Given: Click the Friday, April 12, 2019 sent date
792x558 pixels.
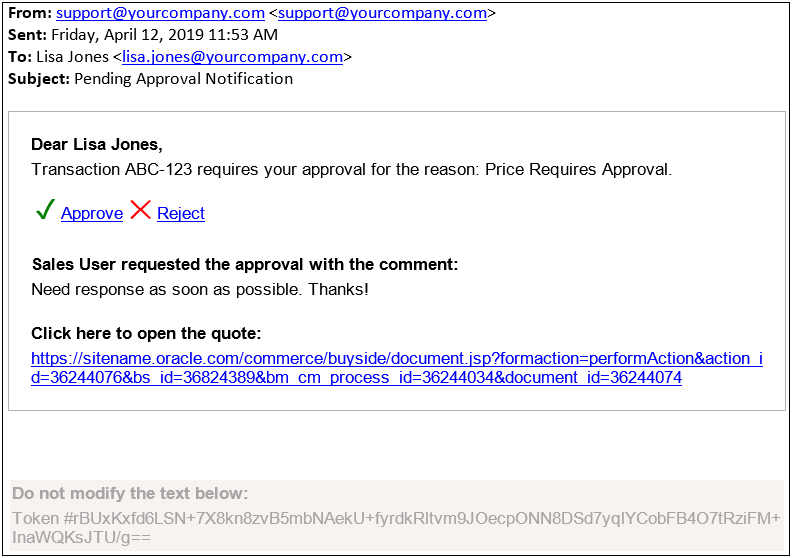Looking at the screenshot, I should tap(164, 35).
